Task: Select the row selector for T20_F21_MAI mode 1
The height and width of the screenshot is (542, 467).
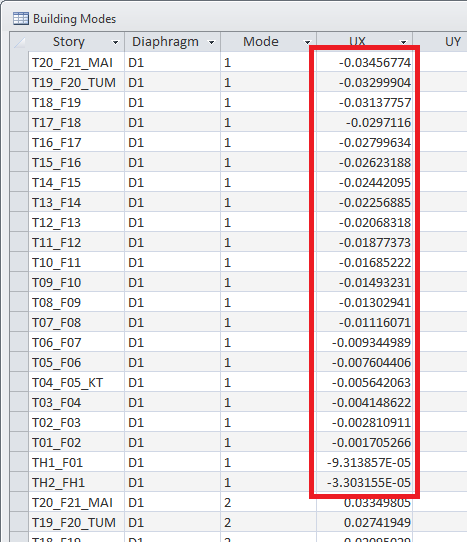Action: tap(19, 62)
